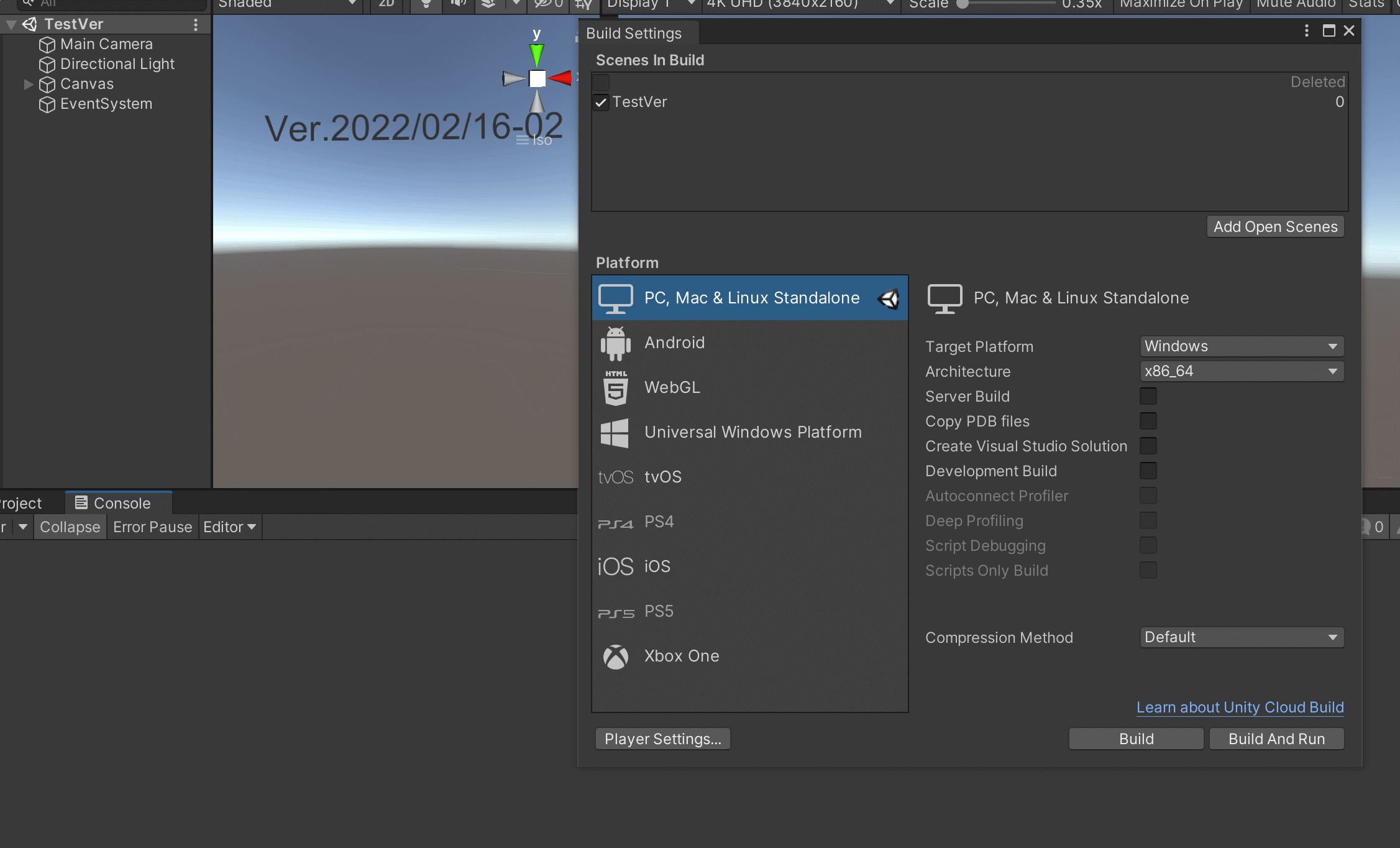This screenshot has height=848, width=1400.
Task: Click the Android platform icon
Action: [x=615, y=342]
